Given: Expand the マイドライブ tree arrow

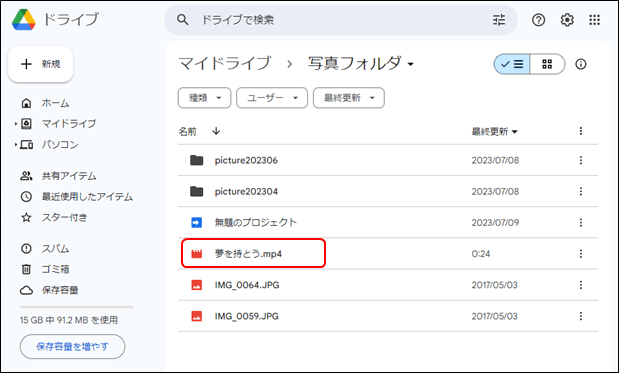Looking at the screenshot, I should tap(16, 124).
